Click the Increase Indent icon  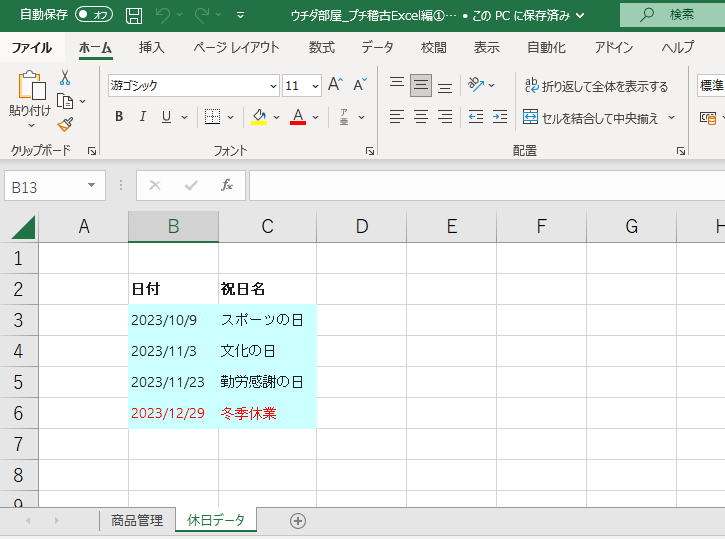tap(498, 117)
